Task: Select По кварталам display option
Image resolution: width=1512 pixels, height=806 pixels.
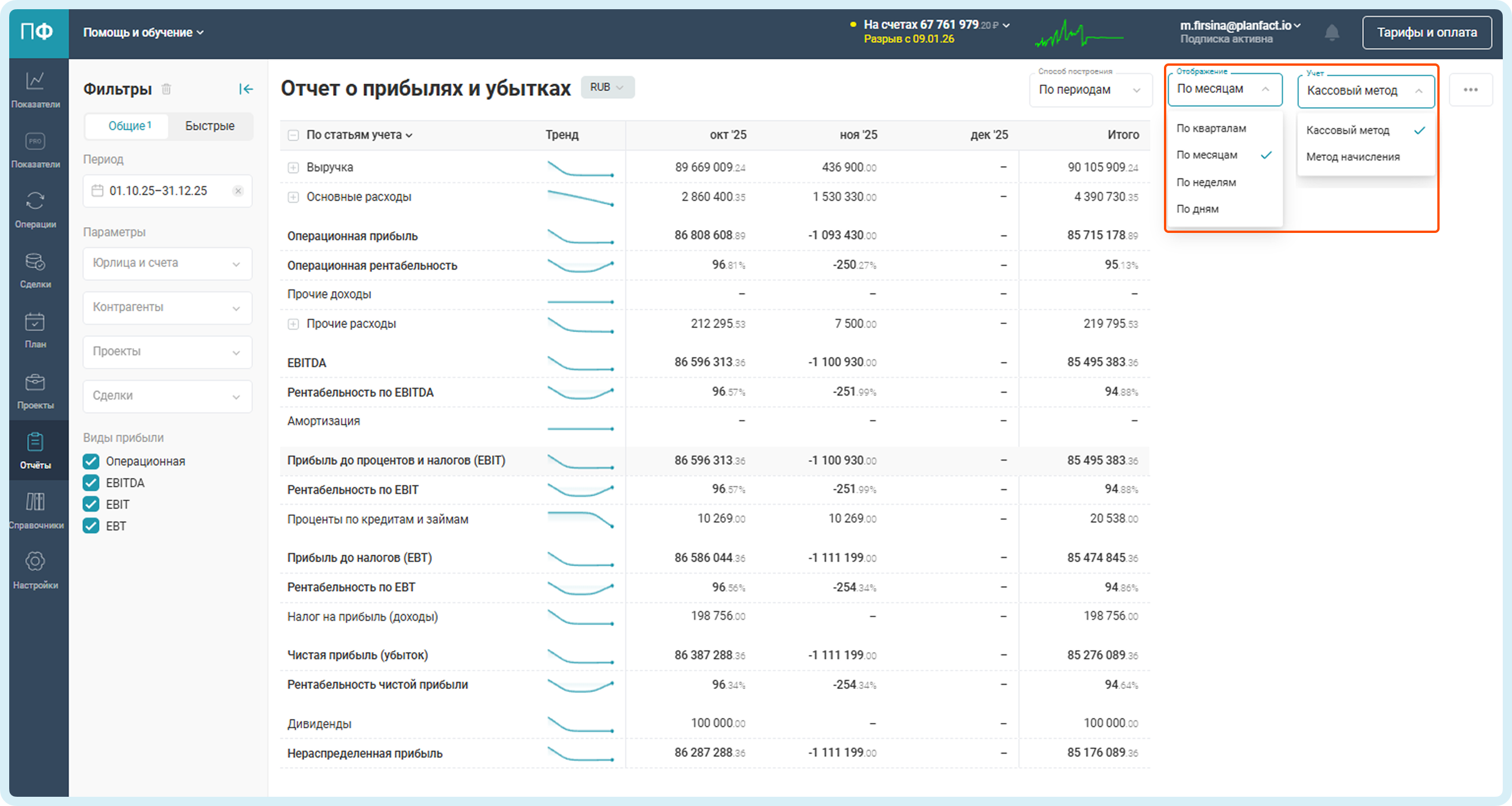Action: tap(1210, 128)
